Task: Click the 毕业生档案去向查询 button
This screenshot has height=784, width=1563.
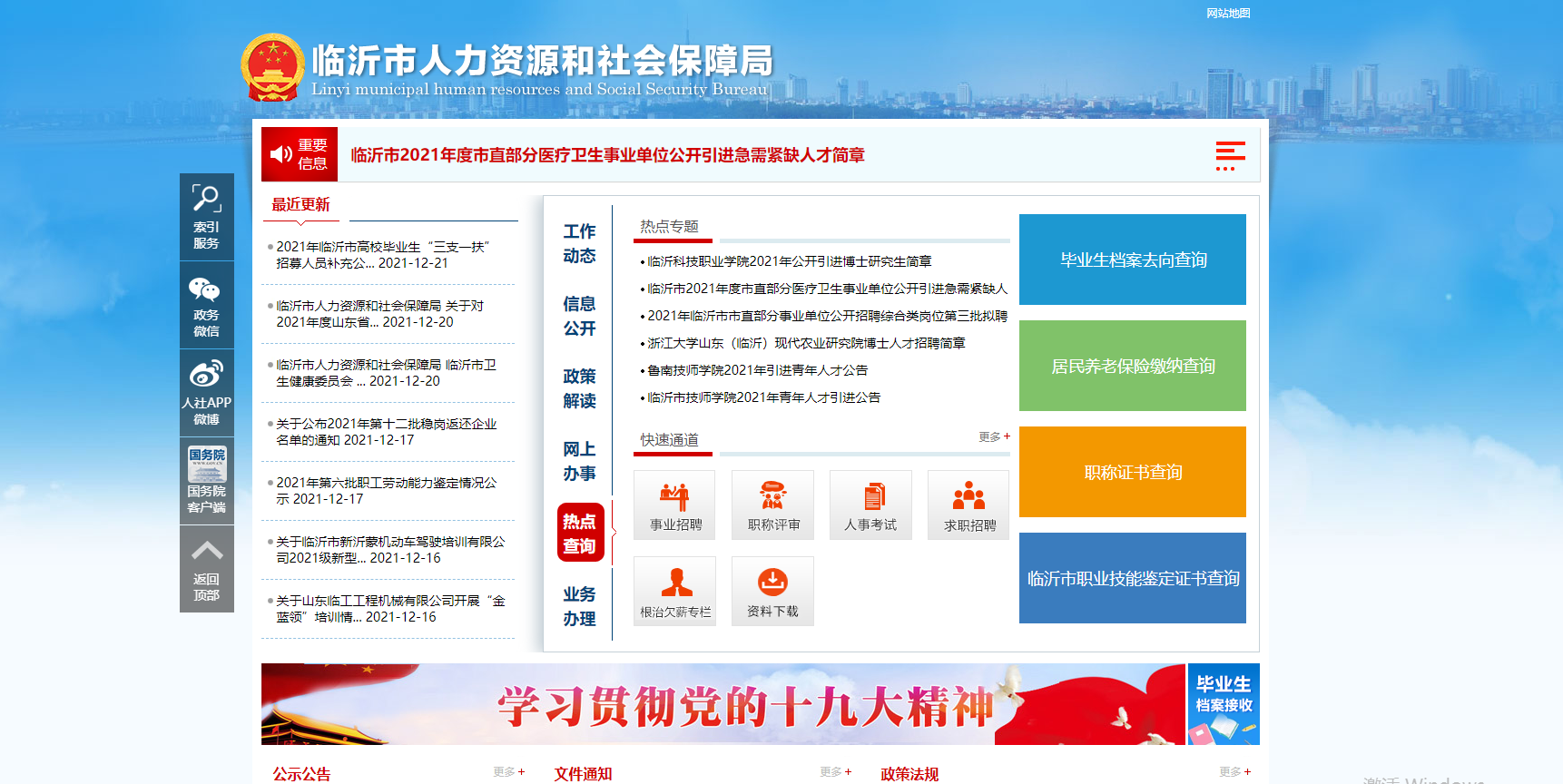Action: (1133, 260)
